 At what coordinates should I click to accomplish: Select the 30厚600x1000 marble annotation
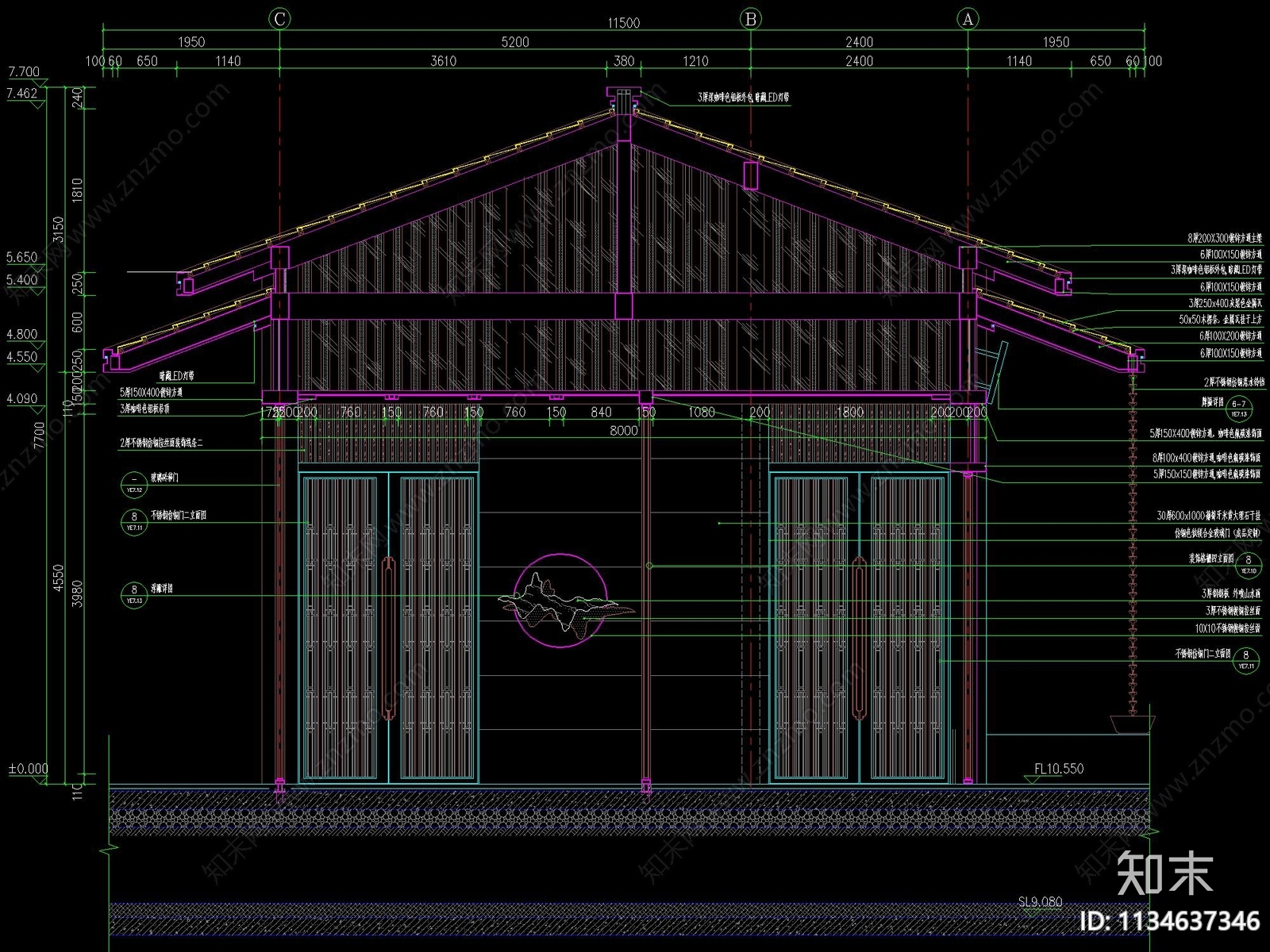pyautogui.click(x=1208, y=516)
